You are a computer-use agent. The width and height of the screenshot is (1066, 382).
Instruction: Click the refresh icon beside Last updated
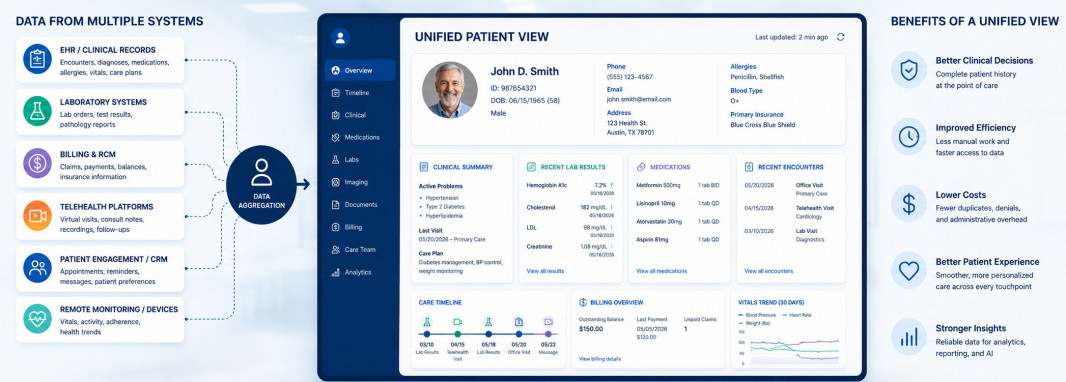coord(840,37)
